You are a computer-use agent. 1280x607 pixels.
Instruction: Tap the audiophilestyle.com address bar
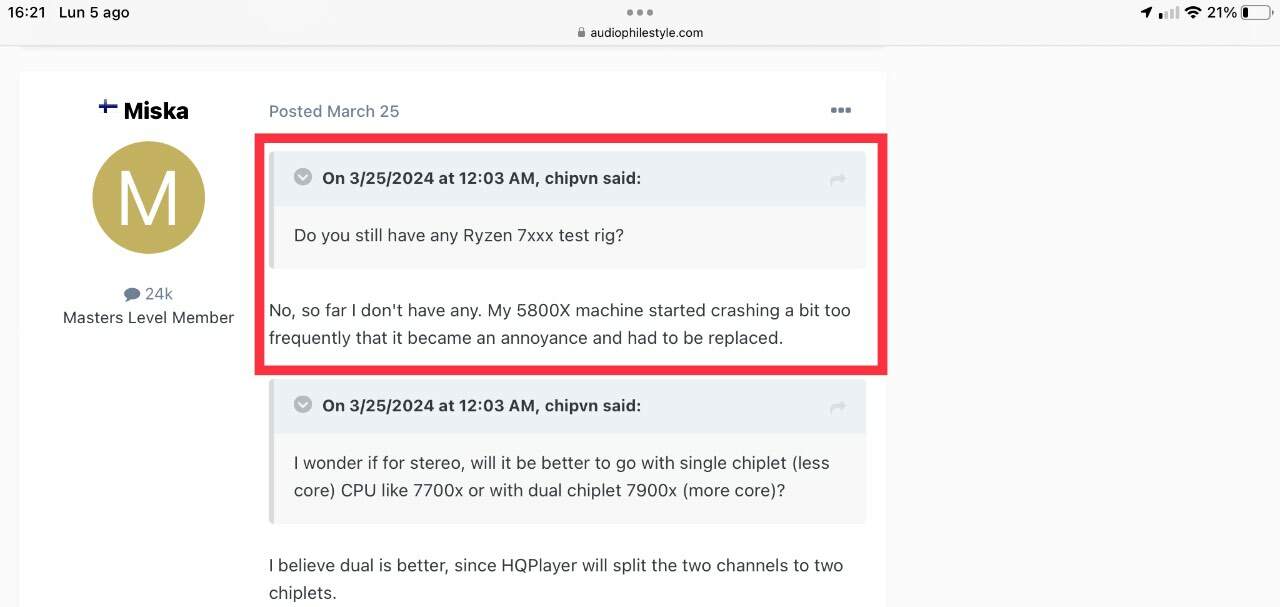click(x=640, y=32)
